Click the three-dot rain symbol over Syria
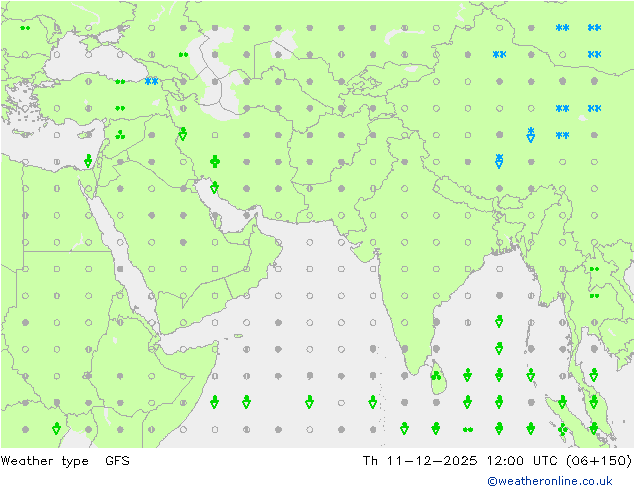 point(120,135)
